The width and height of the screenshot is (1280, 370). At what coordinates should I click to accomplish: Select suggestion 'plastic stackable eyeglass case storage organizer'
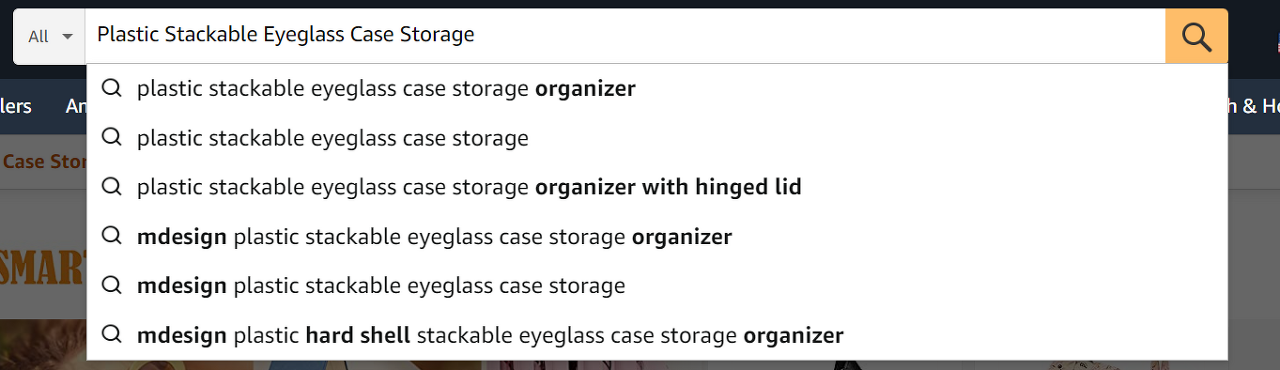tap(657, 89)
